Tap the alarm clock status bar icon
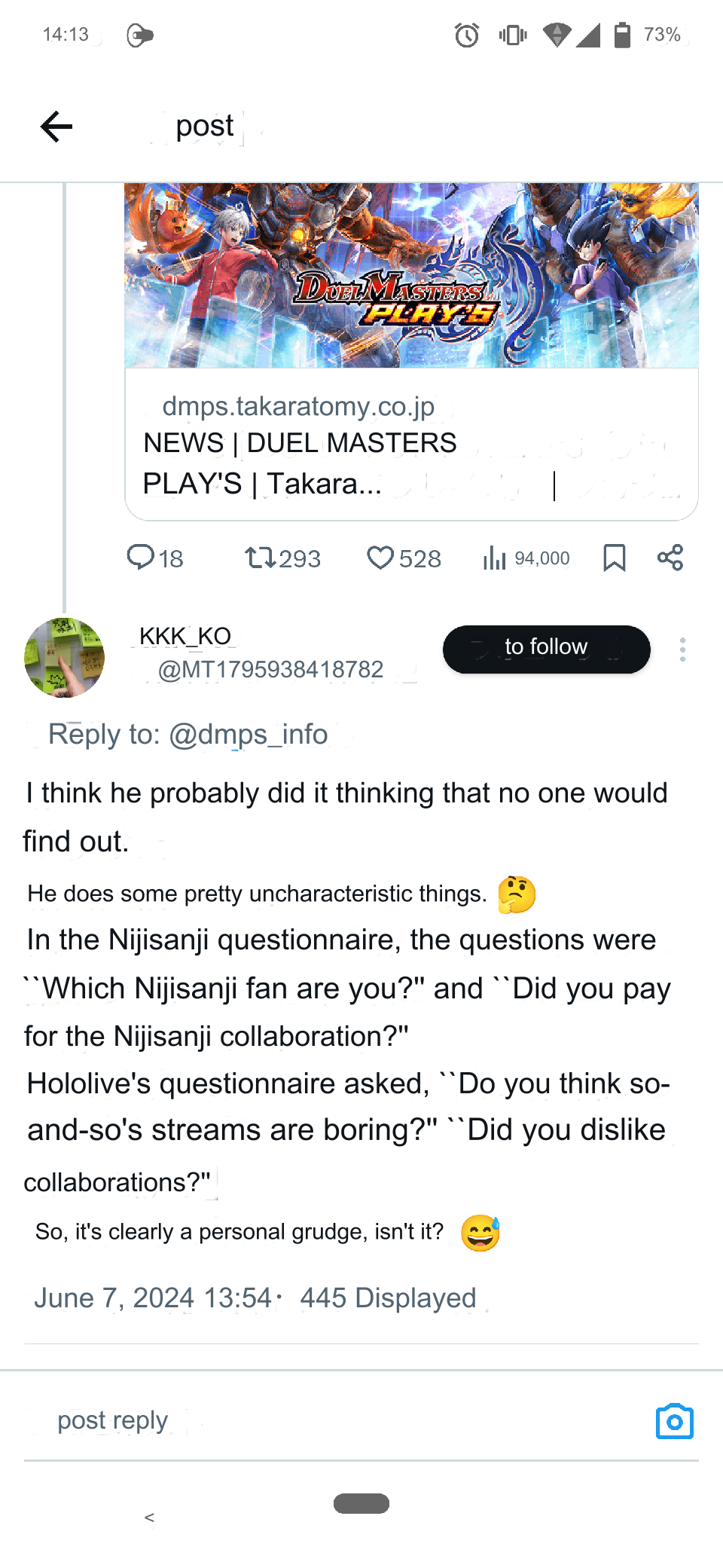723x1568 pixels. pos(466,35)
